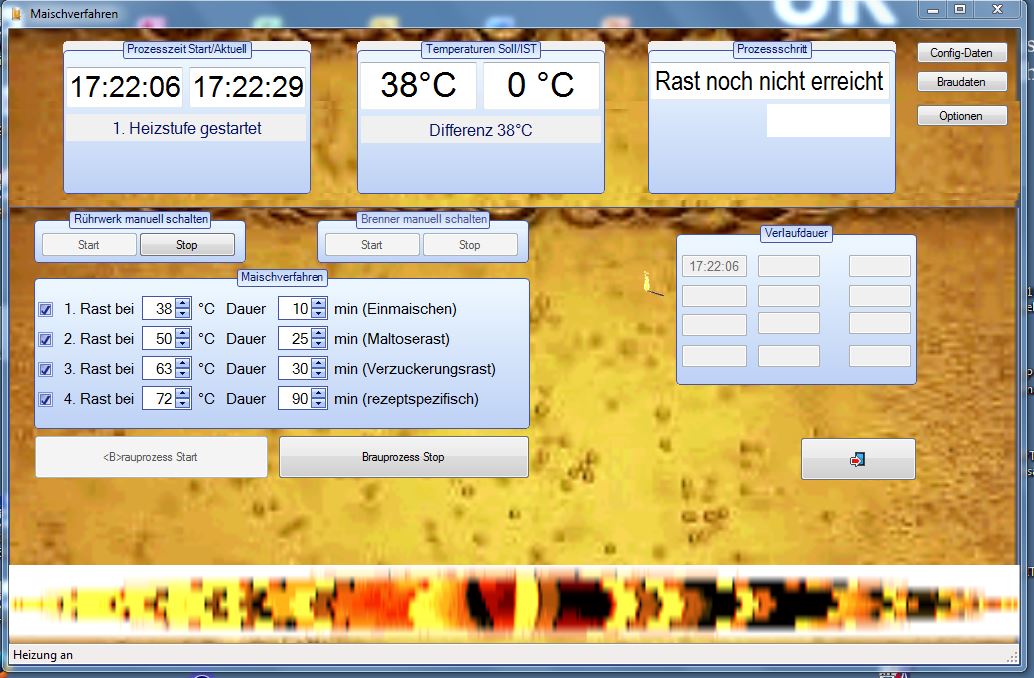
Task: Disable the 4. Rast checkbox
Action: (x=45, y=399)
